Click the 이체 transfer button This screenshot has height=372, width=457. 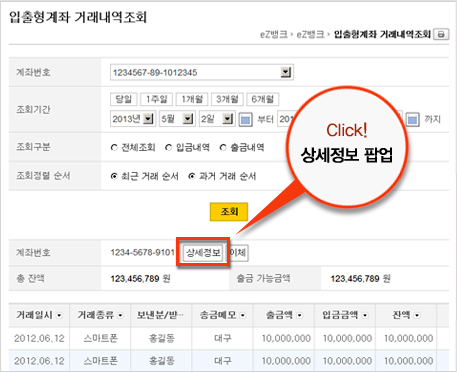[x=238, y=253]
